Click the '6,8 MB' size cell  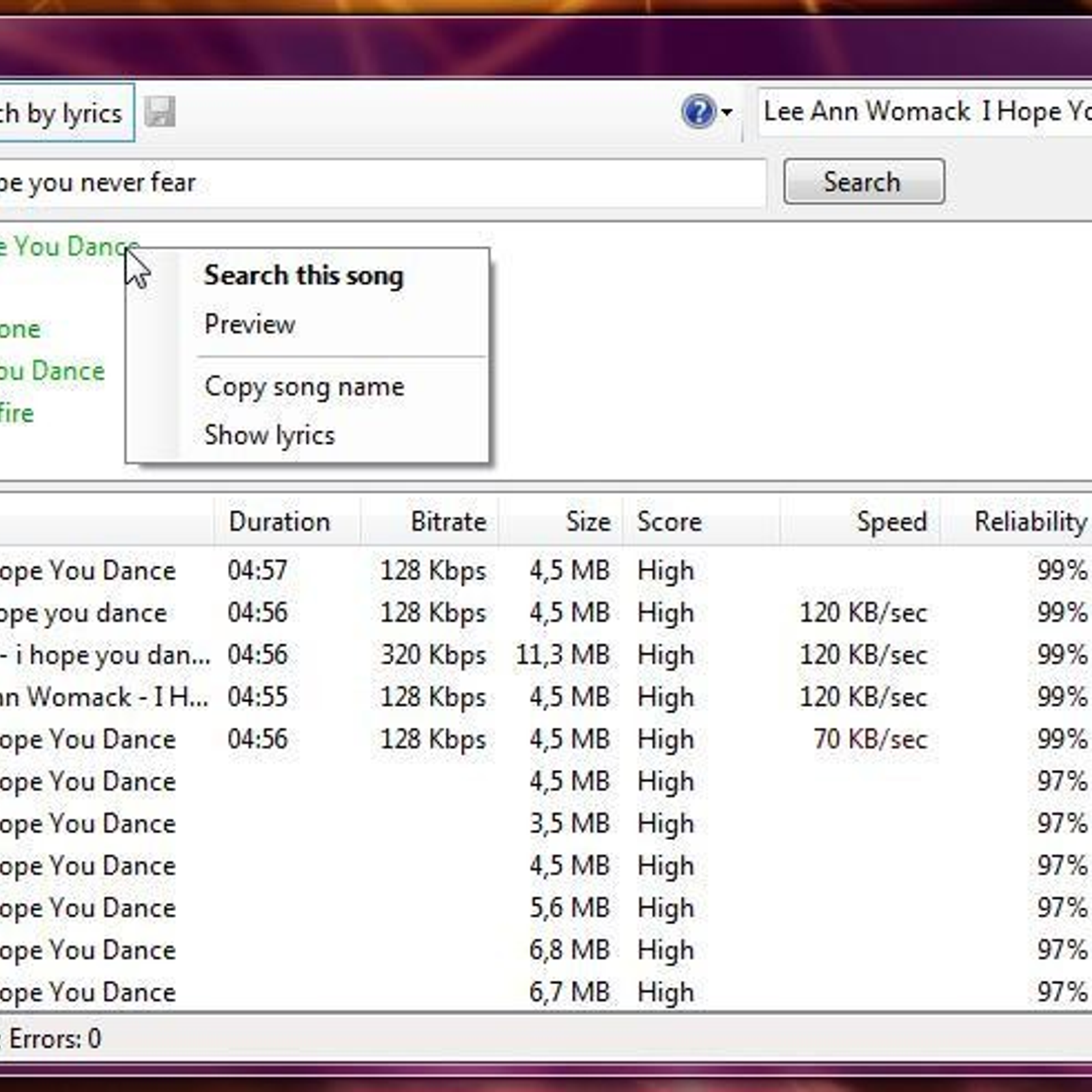tap(569, 950)
